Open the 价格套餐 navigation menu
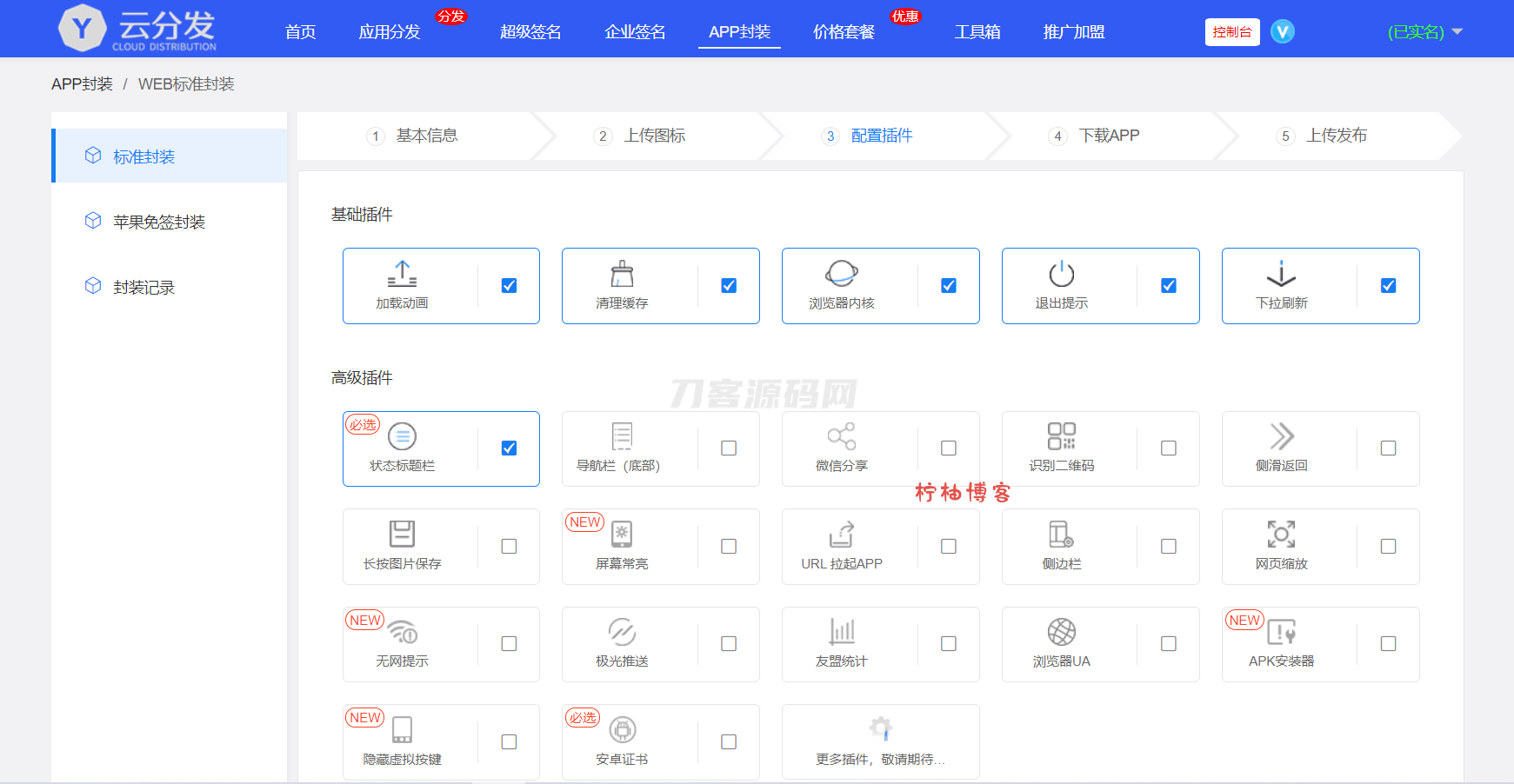 point(844,32)
